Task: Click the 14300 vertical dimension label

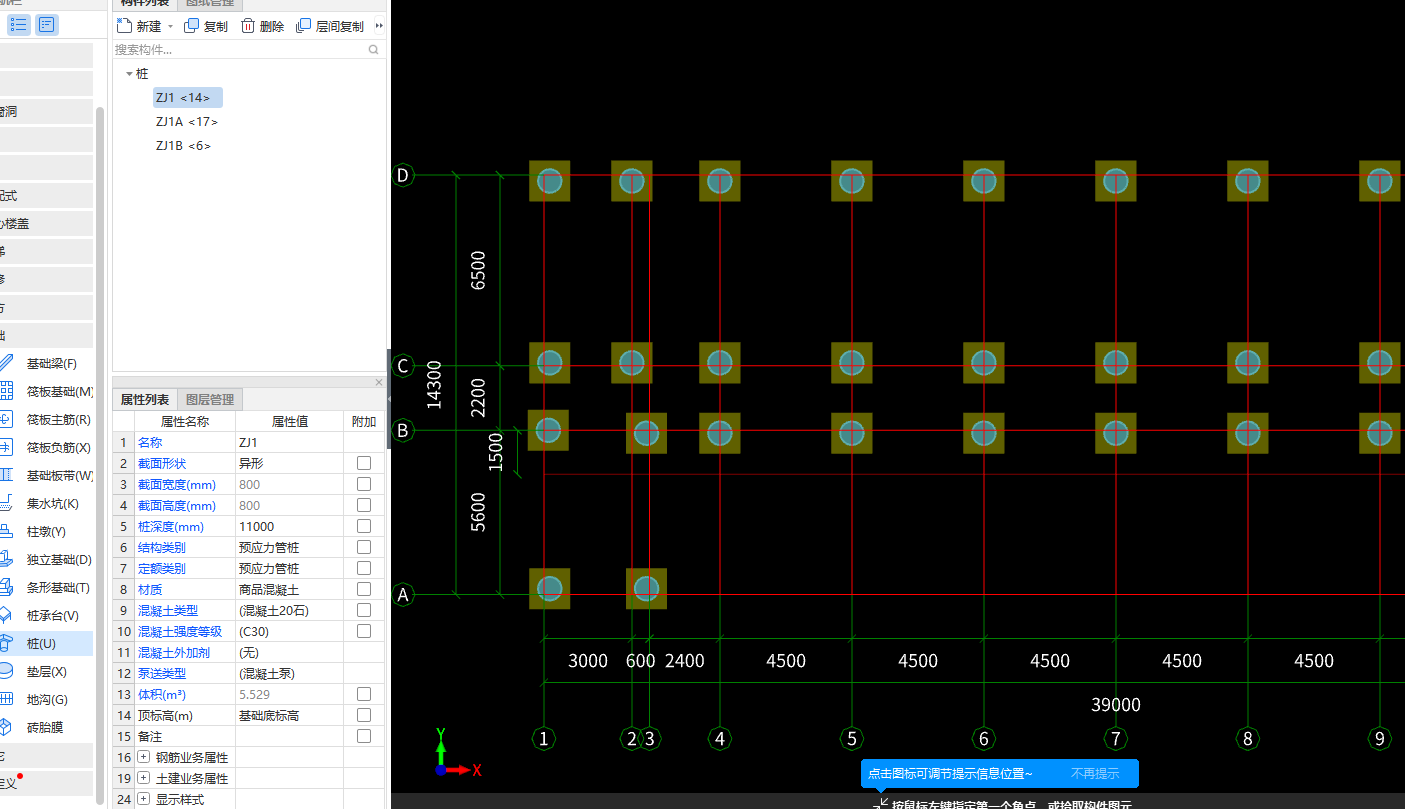Action: coord(434,385)
